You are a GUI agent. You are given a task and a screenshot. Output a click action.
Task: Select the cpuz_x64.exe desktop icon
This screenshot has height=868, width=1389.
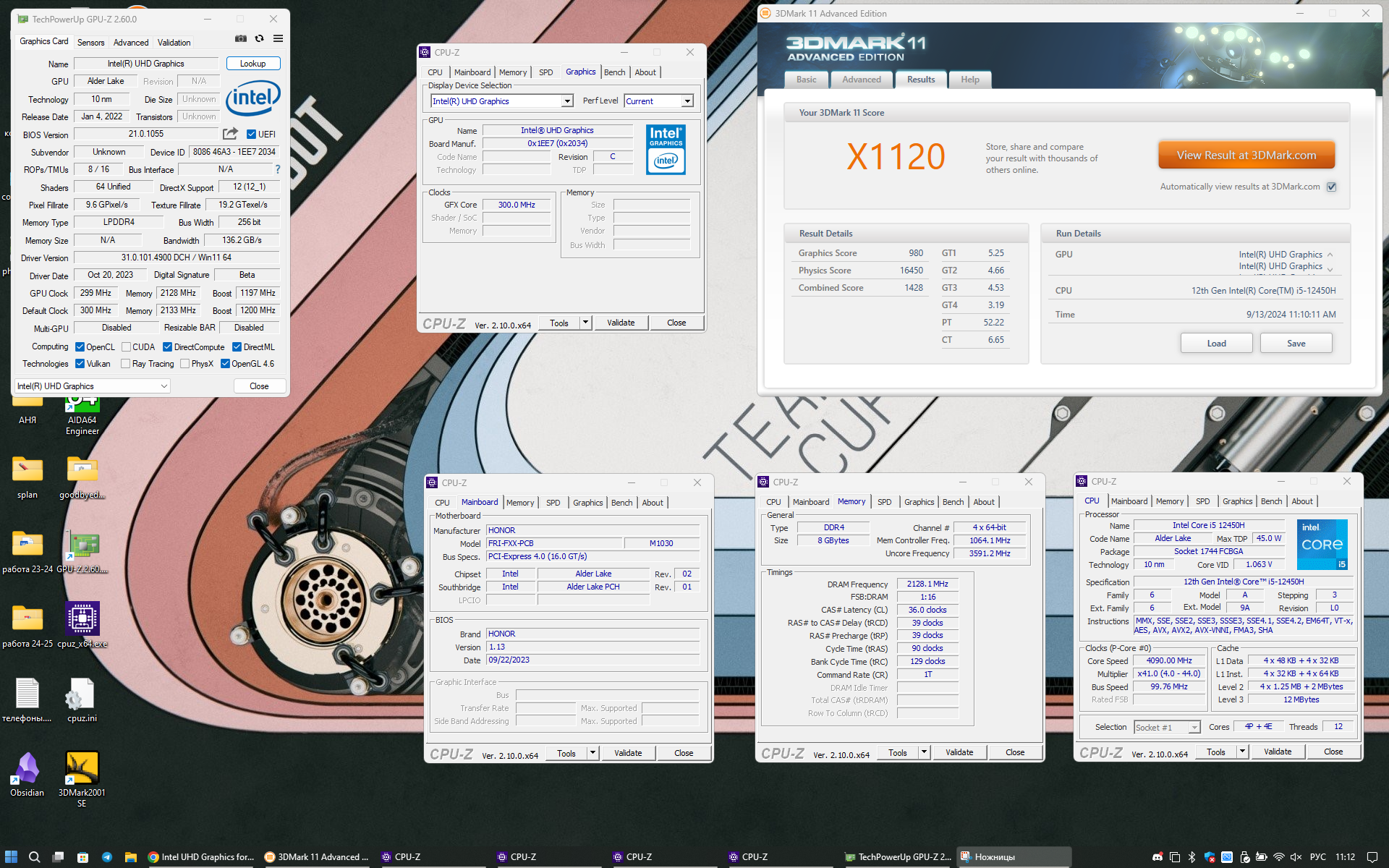[x=82, y=626]
